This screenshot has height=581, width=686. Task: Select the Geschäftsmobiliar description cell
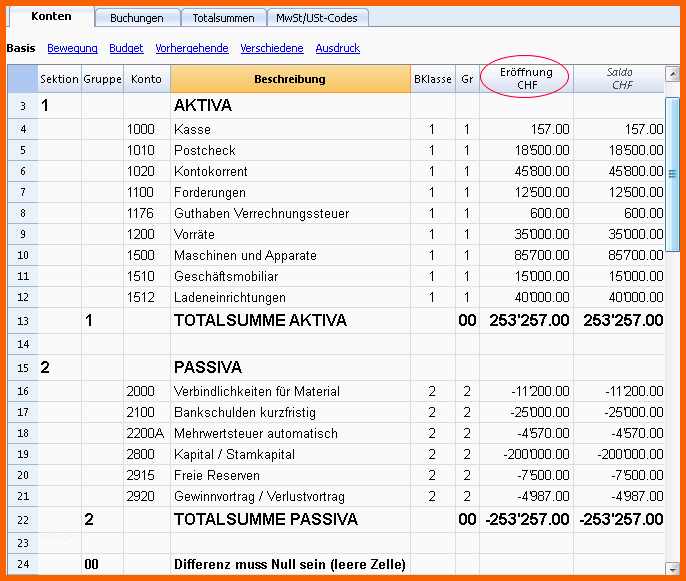point(290,276)
